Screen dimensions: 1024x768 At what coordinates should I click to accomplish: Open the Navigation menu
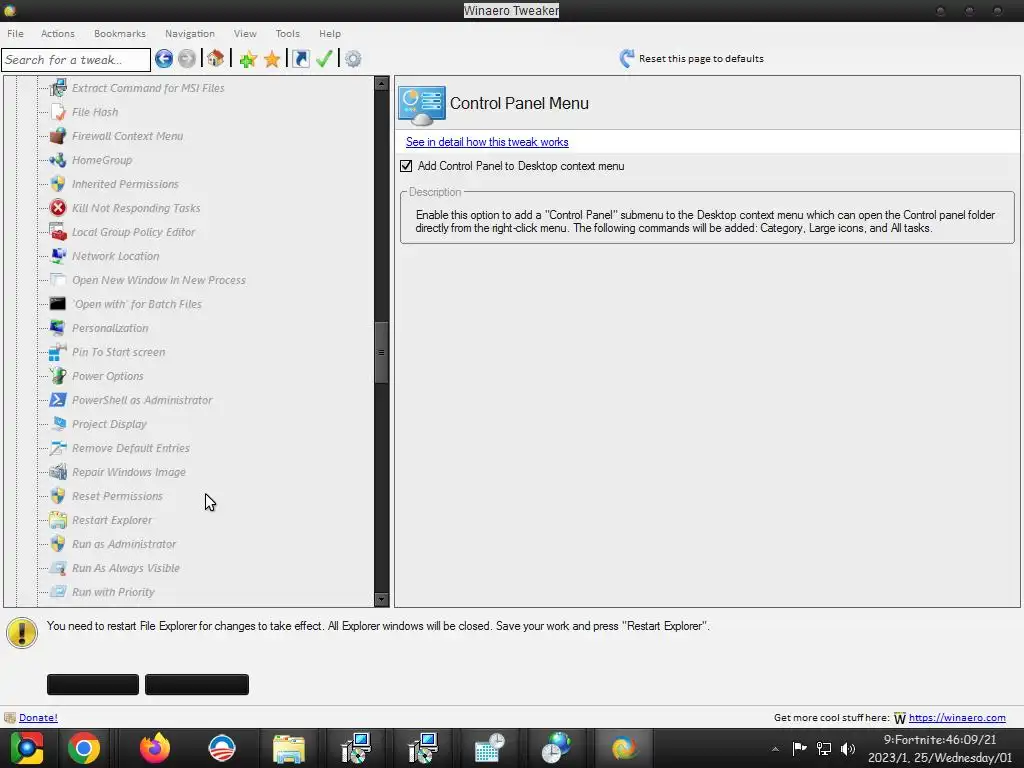pos(189,33)
